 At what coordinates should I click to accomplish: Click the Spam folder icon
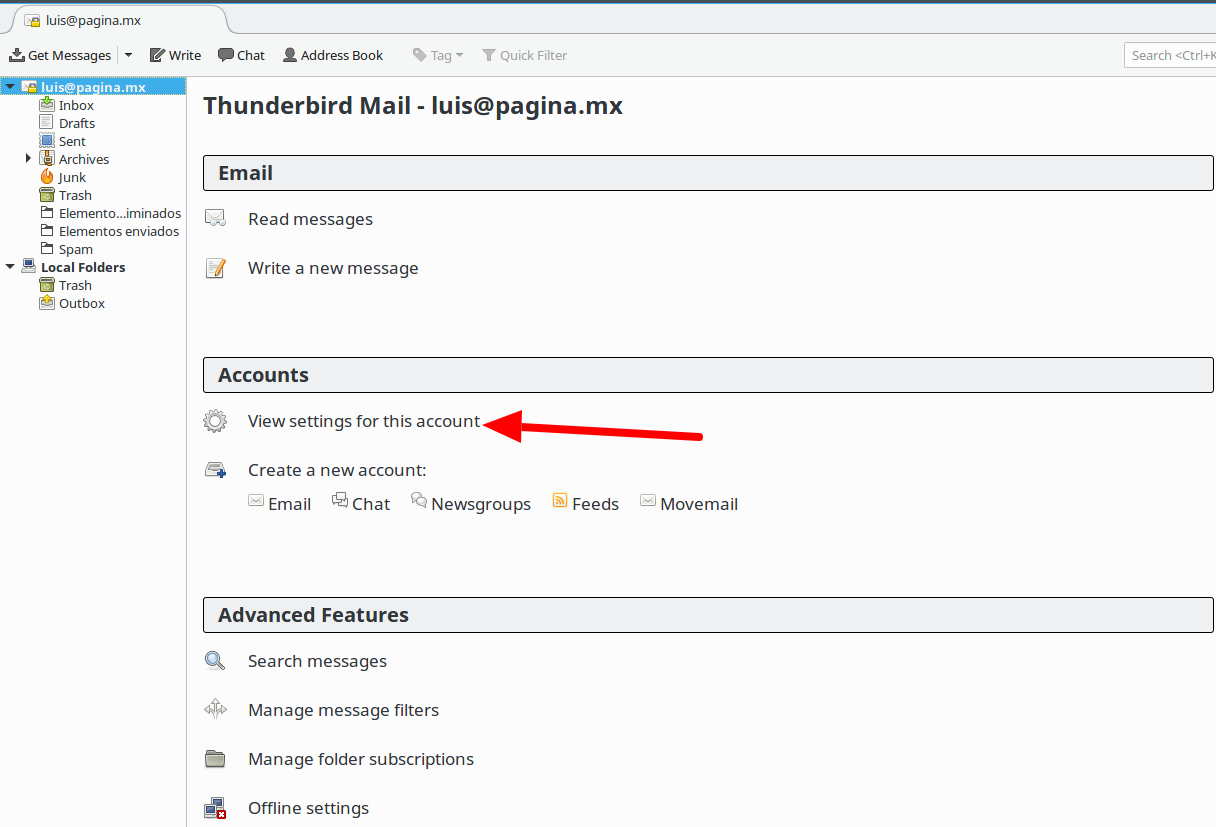[x=46, y=248]
